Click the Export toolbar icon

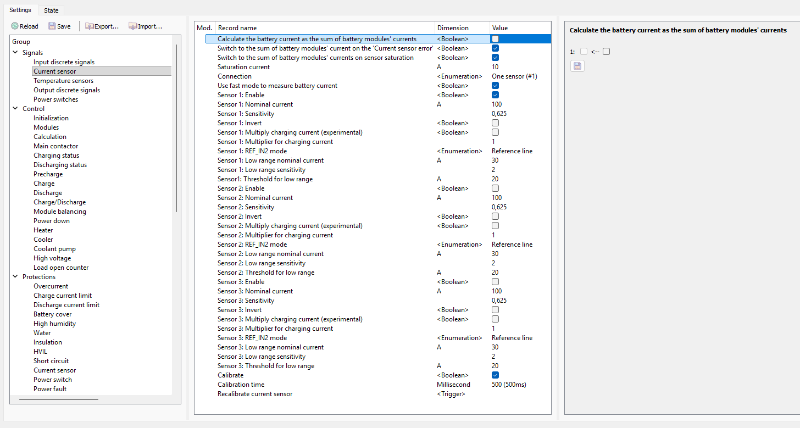(89, 26)
